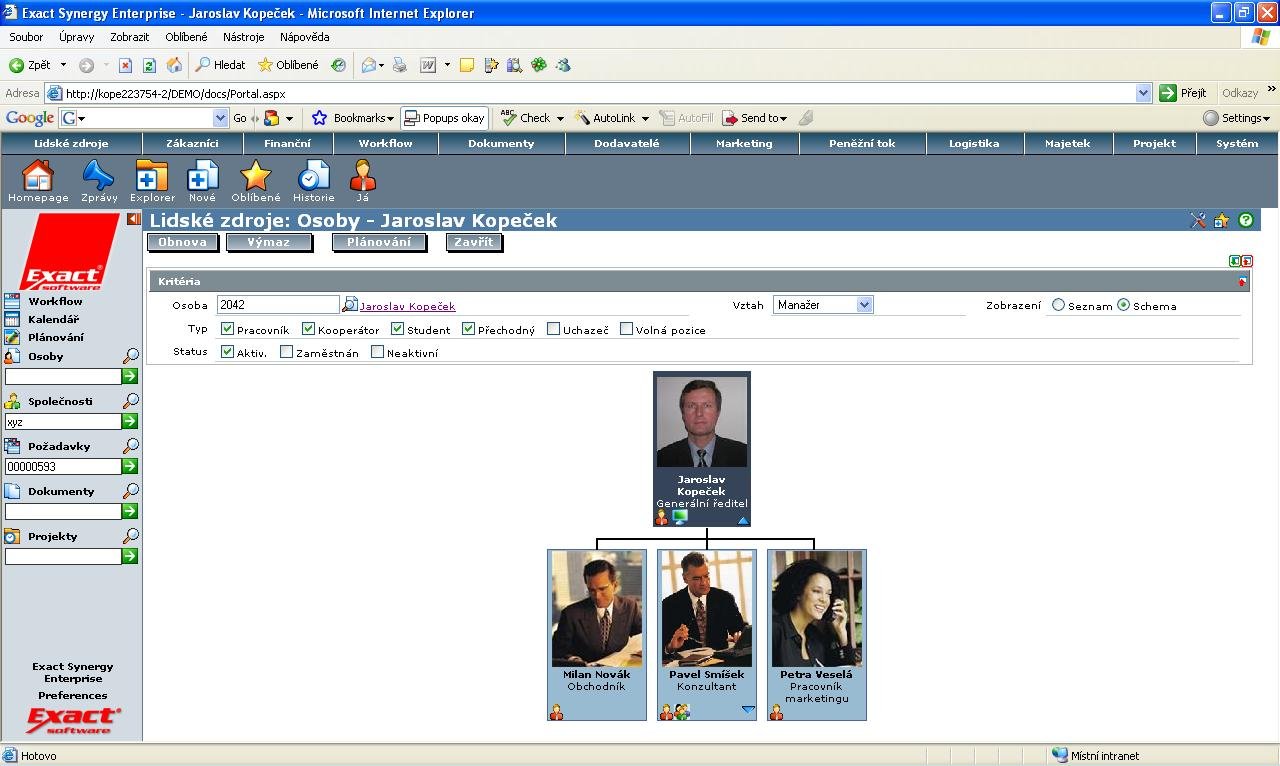Click the Obnova button
Screen dimensions: 1280x766
(182, 242)
